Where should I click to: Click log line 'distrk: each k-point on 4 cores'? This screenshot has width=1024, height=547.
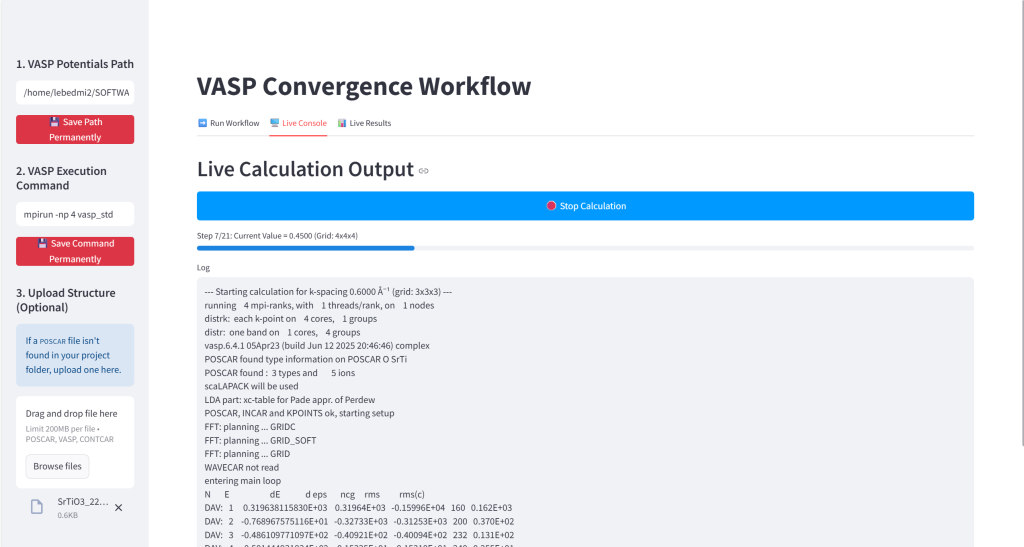[291, 319]
